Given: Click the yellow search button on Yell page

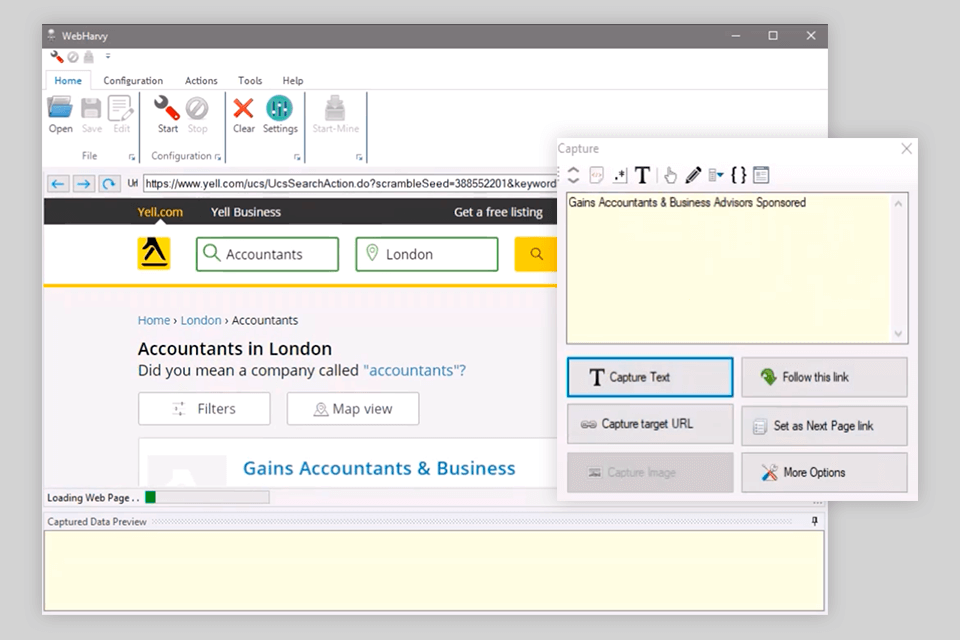Looking at the screenshot, I should [536, 254].
